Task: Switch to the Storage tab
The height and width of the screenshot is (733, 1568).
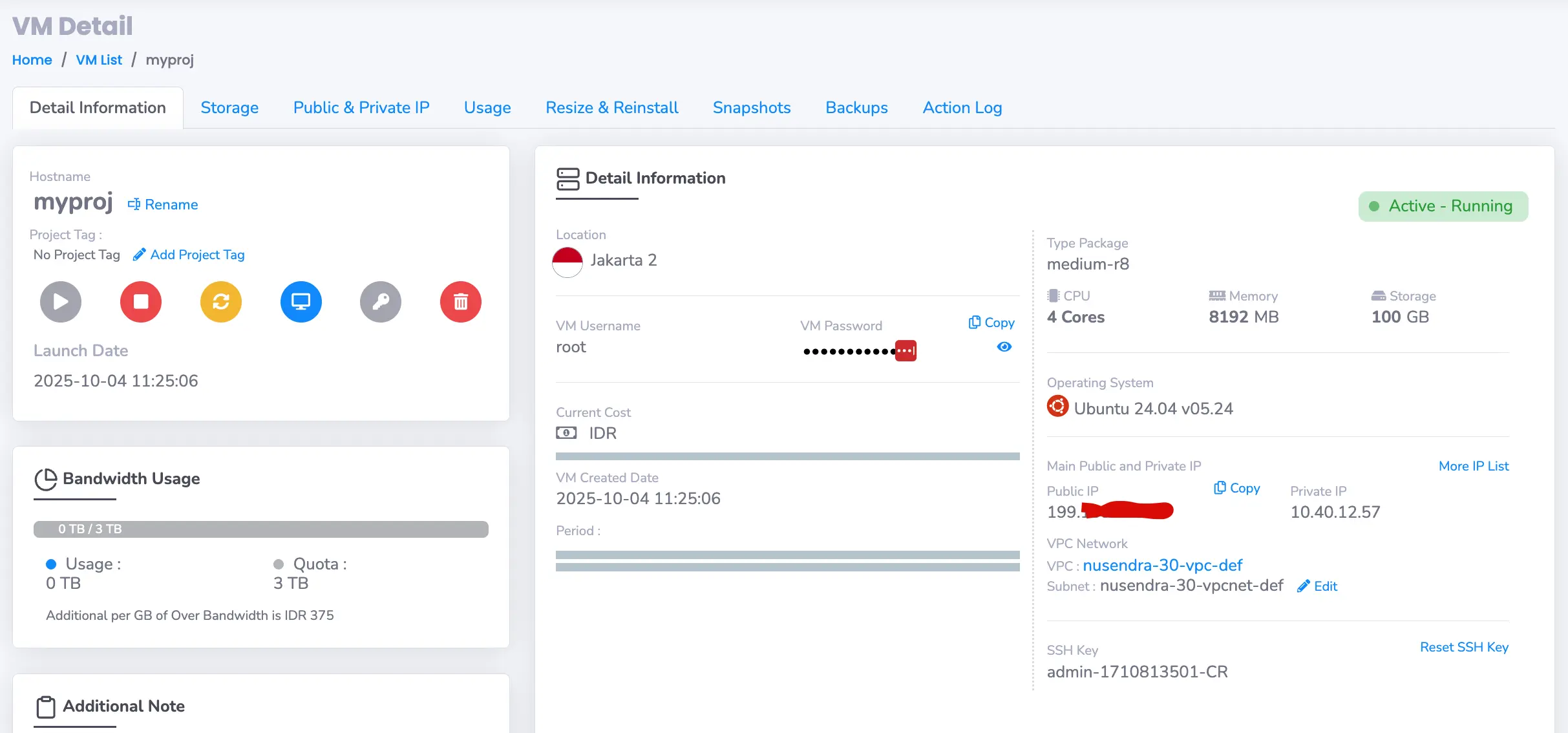Action: 229,108
